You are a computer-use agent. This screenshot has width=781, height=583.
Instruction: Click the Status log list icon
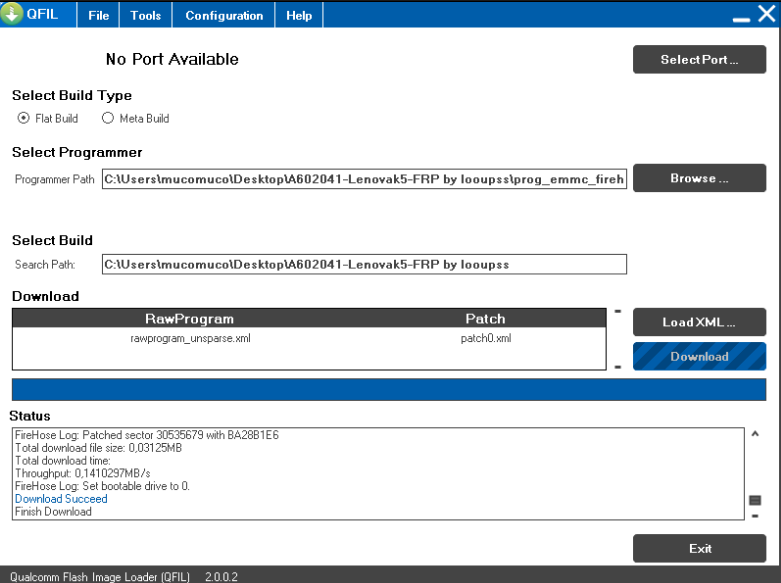click(x=755, y=500)
